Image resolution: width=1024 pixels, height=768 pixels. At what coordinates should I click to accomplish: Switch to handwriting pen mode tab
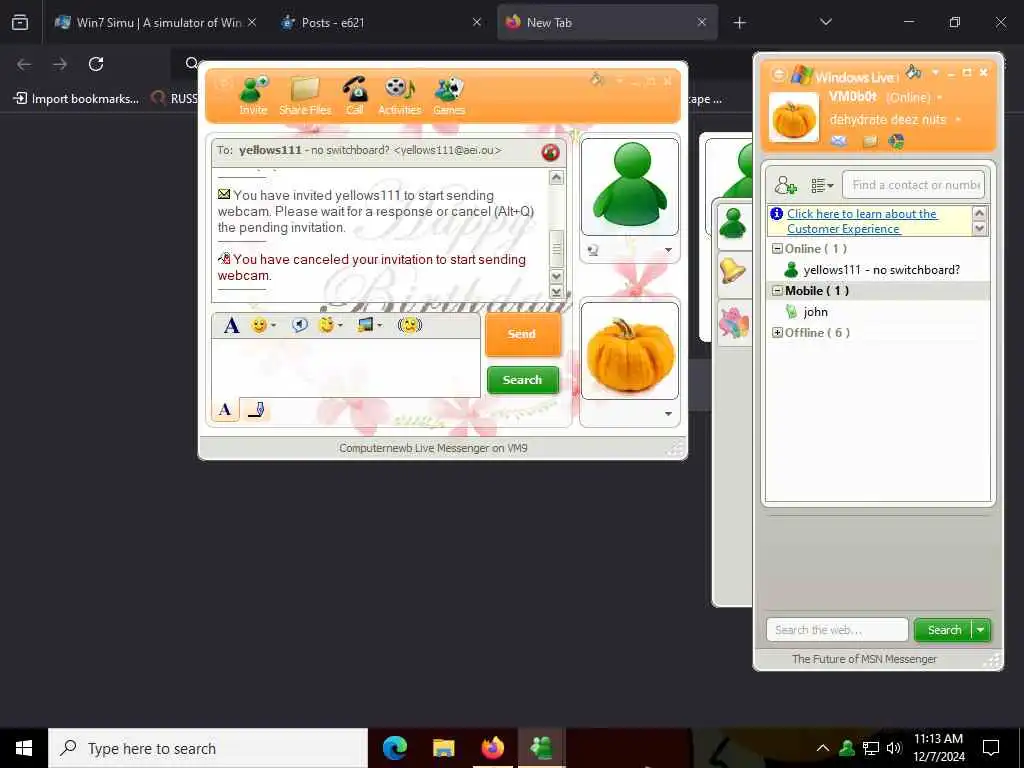tap(257, 409)
